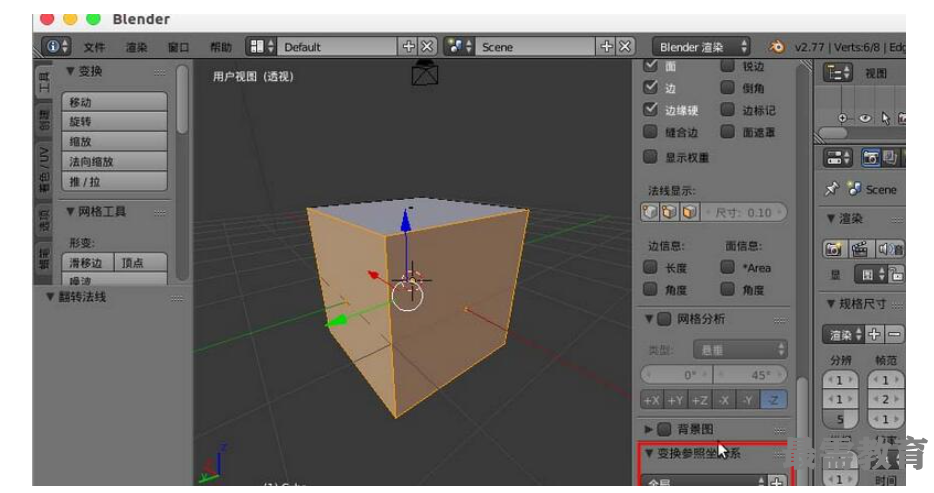This screenshot has height=493, width=934.
Task: Collapse the 翻转法线 operator panel
Action: (51, 297)
